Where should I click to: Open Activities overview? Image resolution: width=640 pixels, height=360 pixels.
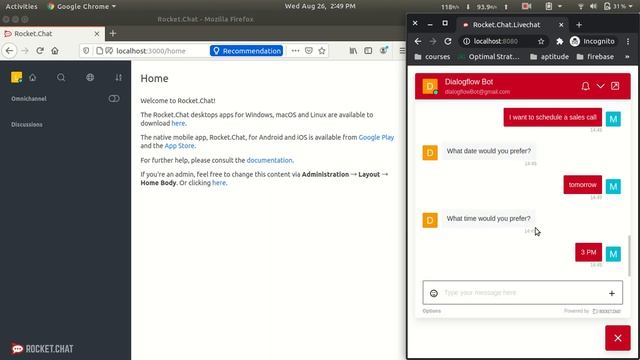[21, 6]
